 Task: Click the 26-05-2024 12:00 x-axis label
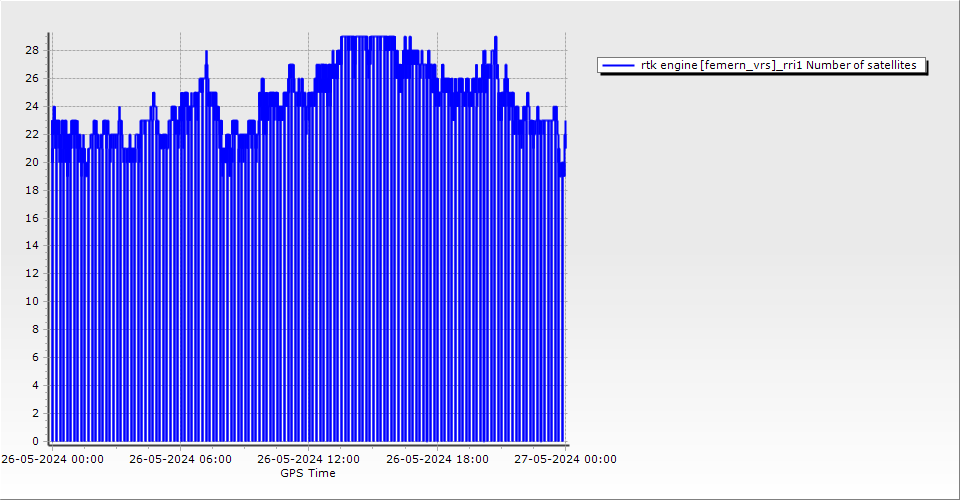(308, 460)
